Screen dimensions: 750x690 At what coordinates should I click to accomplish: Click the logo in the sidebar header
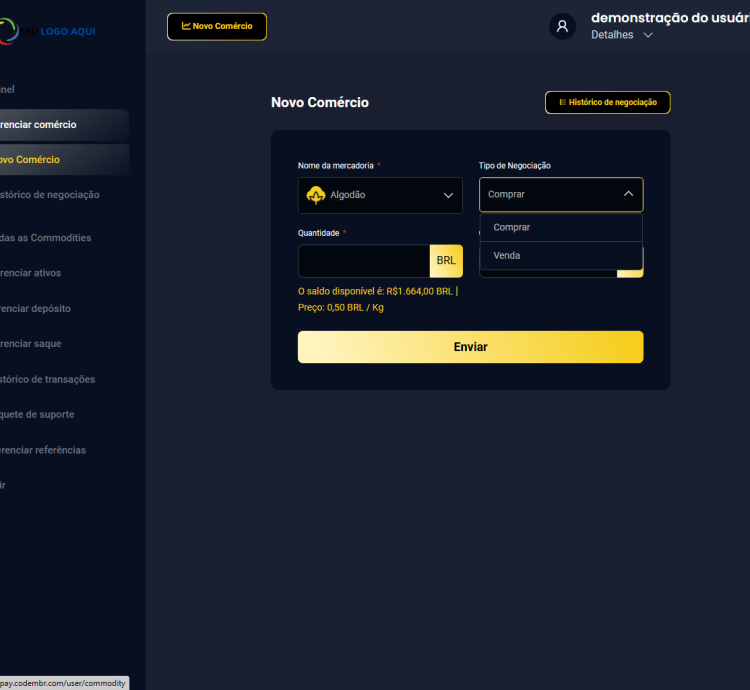48,30
